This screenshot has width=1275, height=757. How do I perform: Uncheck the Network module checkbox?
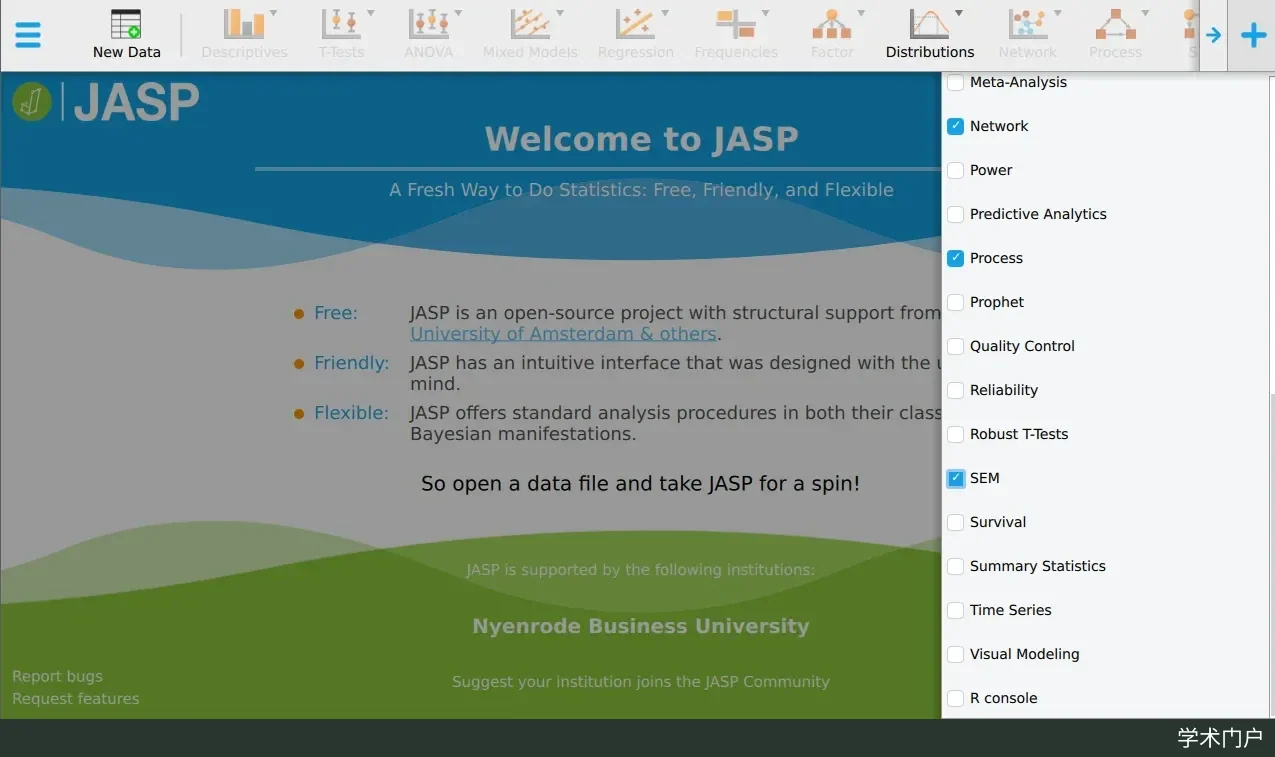pos(955,126)
